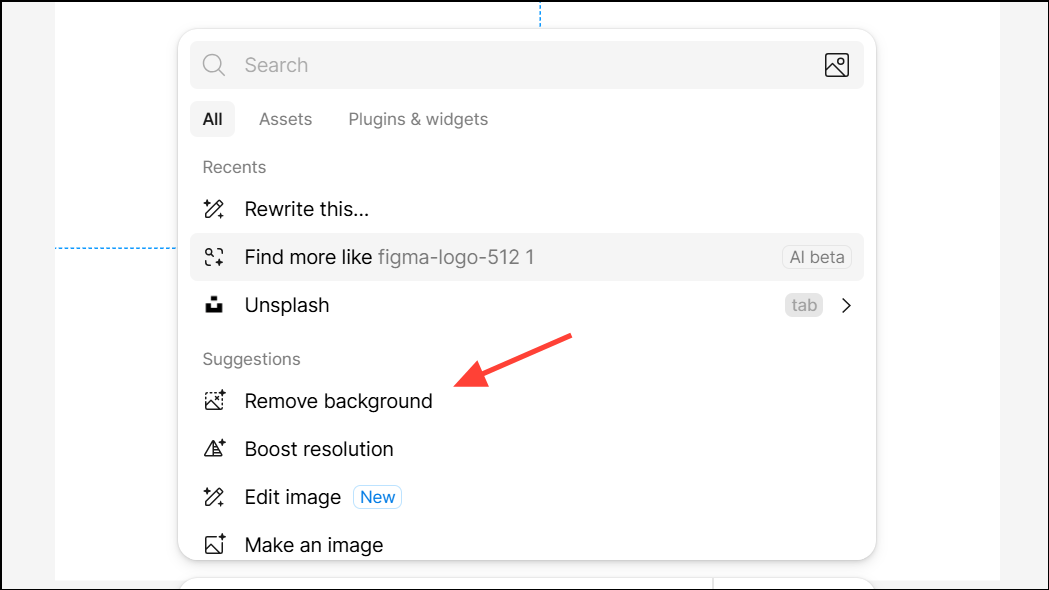This screenshot has width=1049, height=590.
Task: Click the New badge beside Edit image
Action: tap(377, 497)
